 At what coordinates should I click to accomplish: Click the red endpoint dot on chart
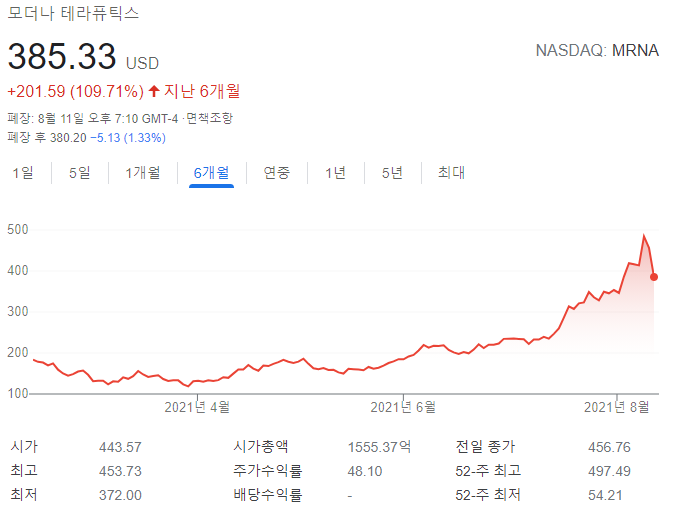[654, 277]
